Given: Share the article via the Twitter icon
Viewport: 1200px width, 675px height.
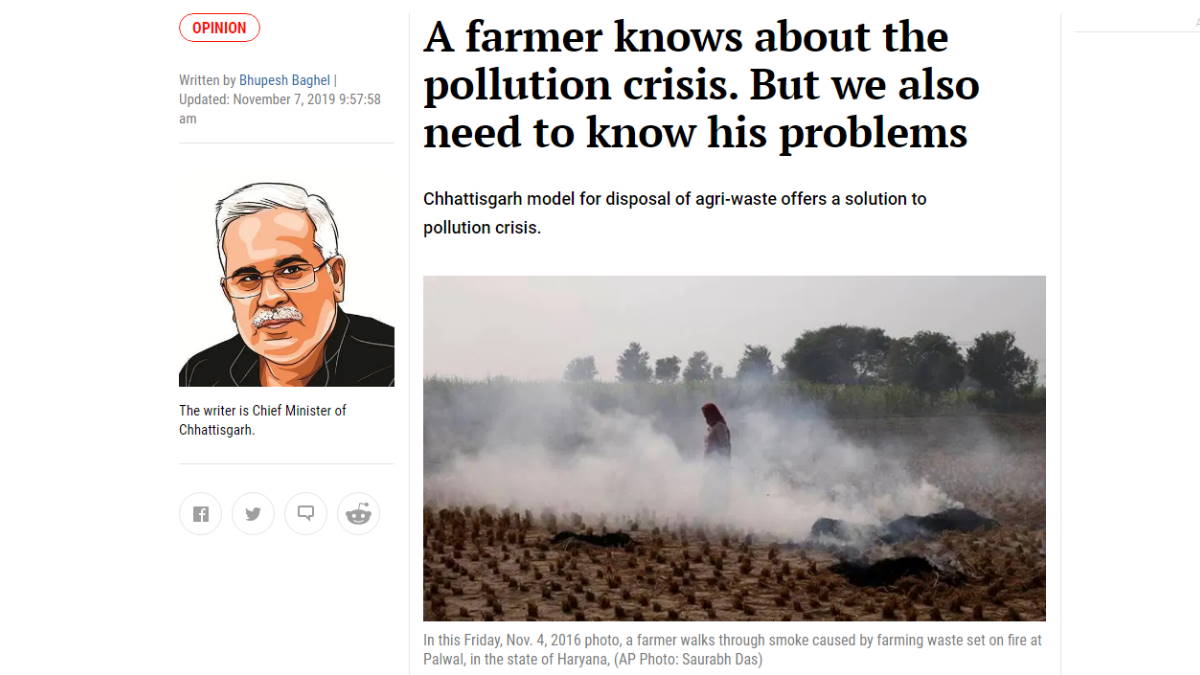Looking at the screenshot, I should pos(253,514).
